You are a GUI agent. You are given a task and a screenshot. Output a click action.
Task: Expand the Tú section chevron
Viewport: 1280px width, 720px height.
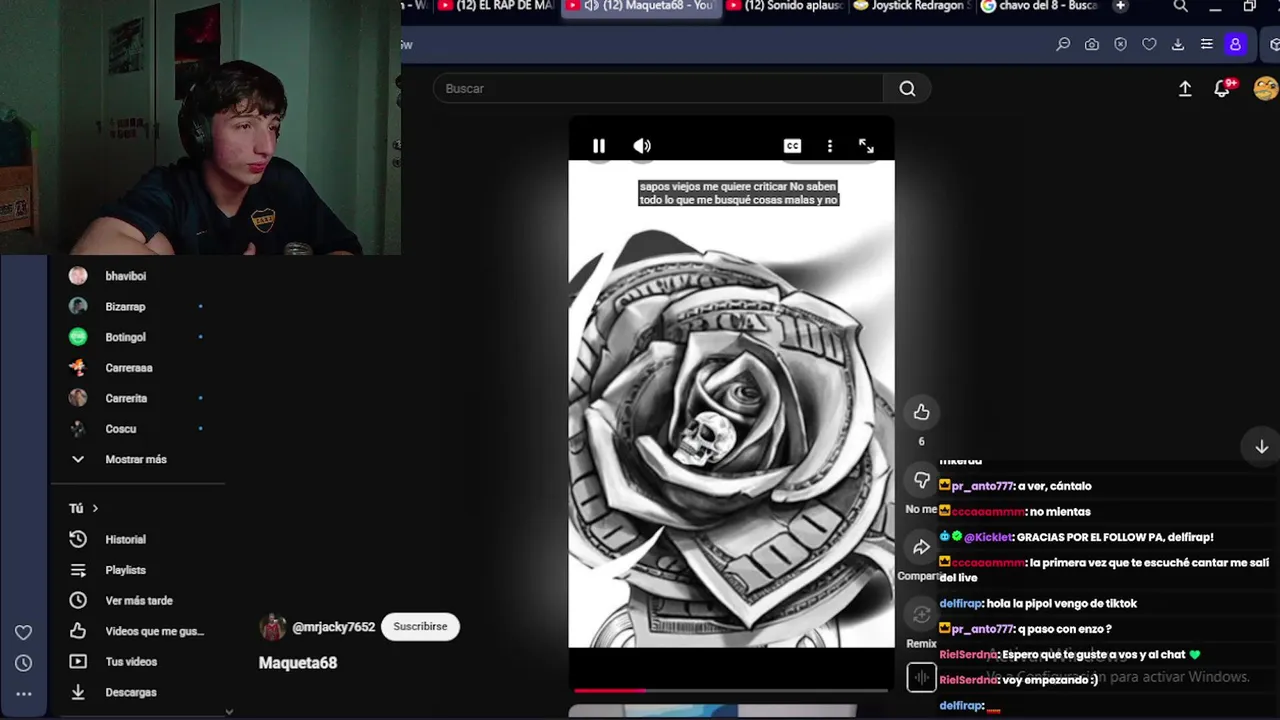click(95, 508)
